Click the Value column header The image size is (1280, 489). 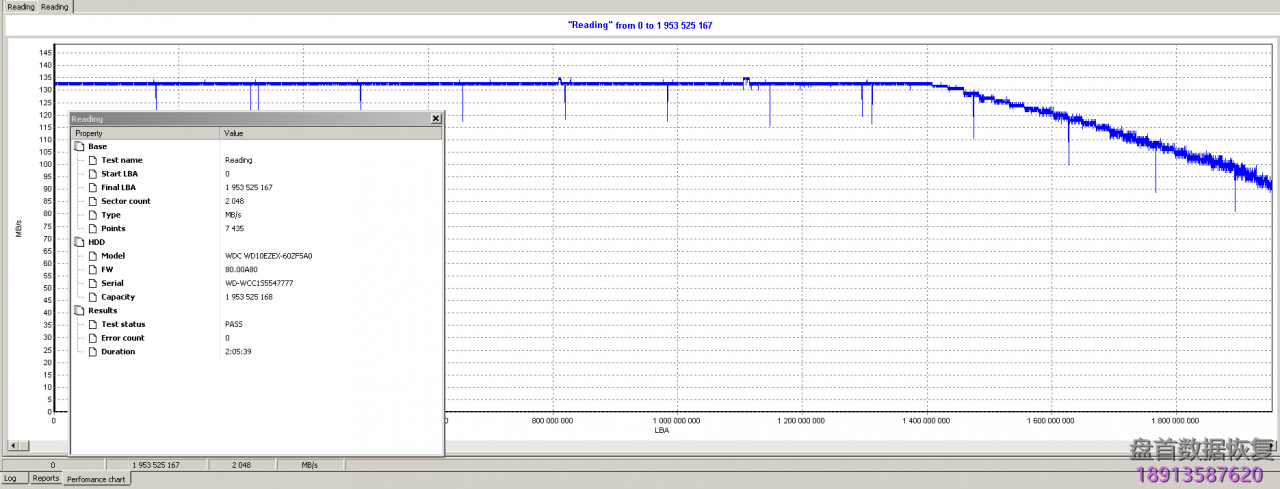(330, 133)
